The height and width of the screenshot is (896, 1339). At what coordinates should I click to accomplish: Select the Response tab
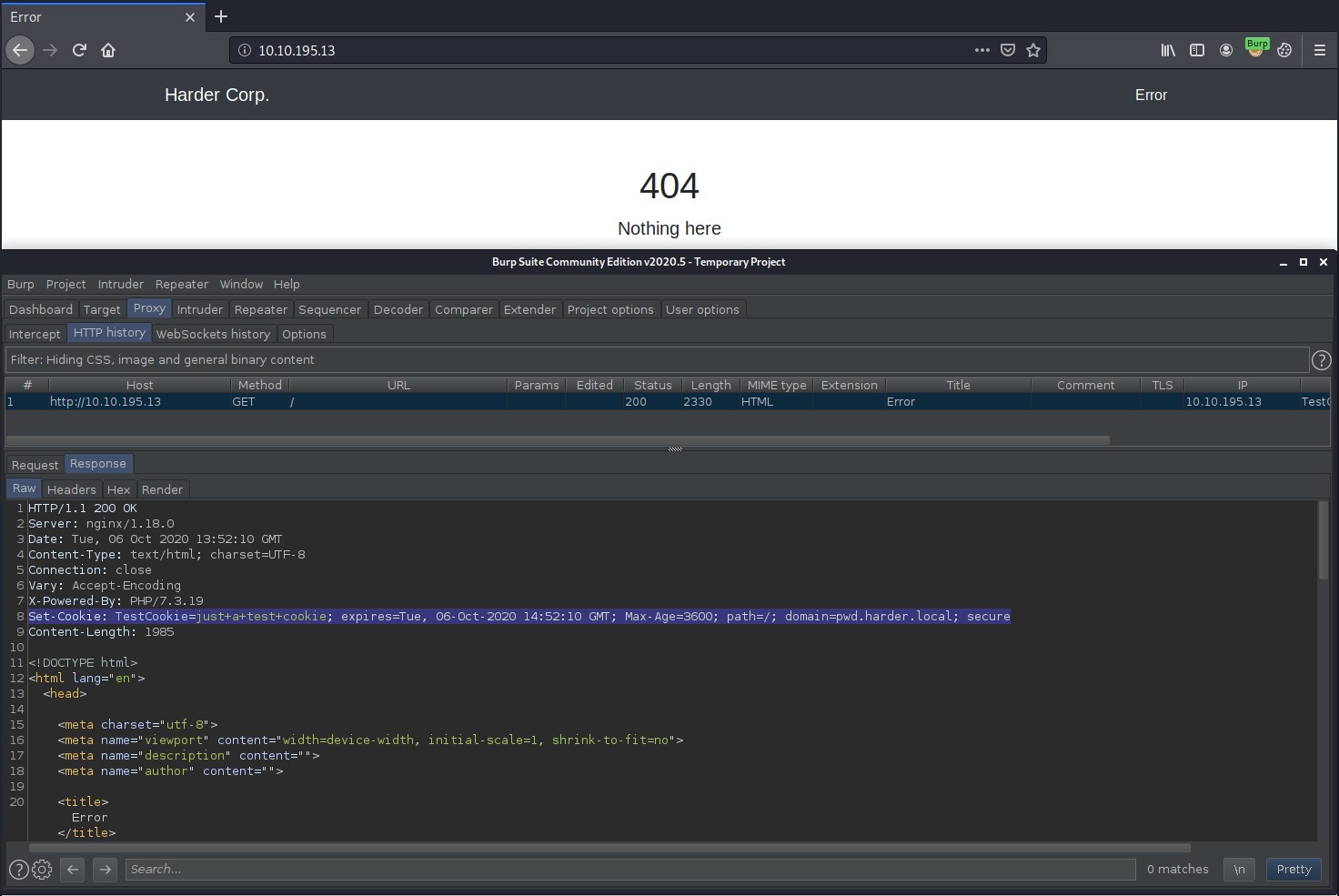pyautogui.click(x=98, y=464)
